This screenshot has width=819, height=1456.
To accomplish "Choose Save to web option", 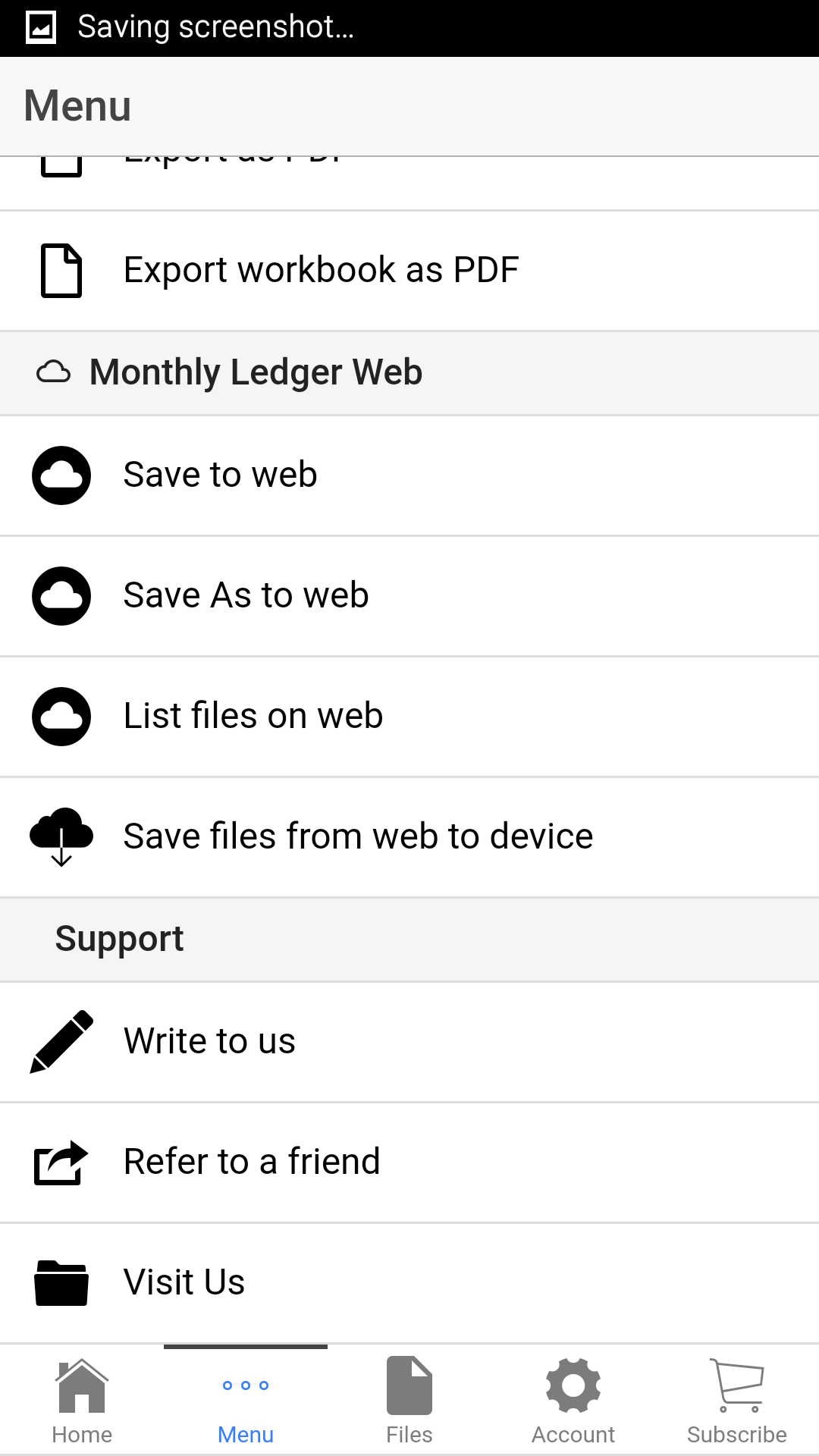I will click(221, 475).
